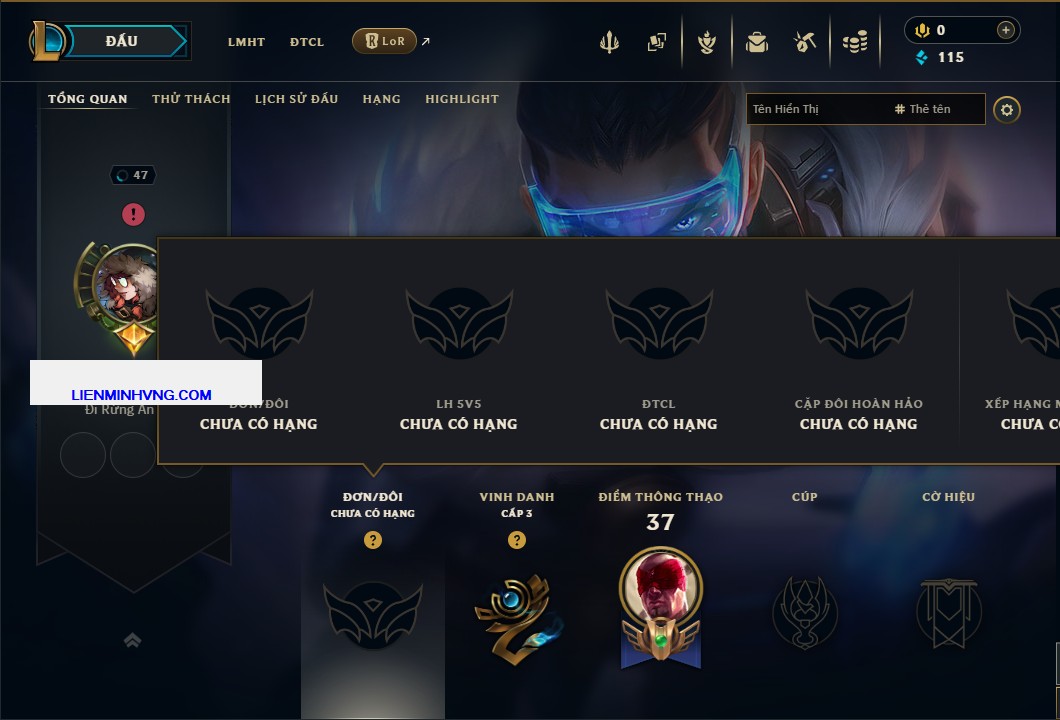
Task: Open the Lịch Sử Đấu tab
Action: tap(296, 99)
